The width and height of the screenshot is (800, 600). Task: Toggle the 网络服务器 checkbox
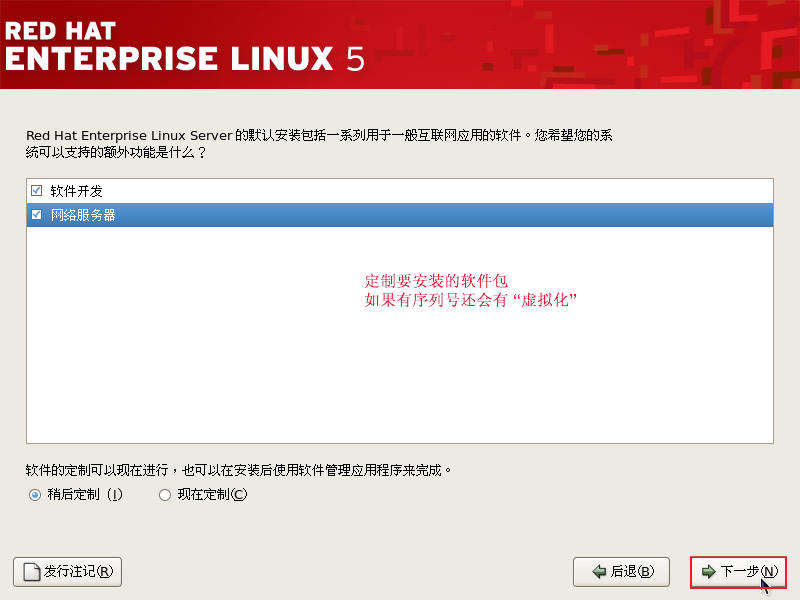click(x=36, y=215)
